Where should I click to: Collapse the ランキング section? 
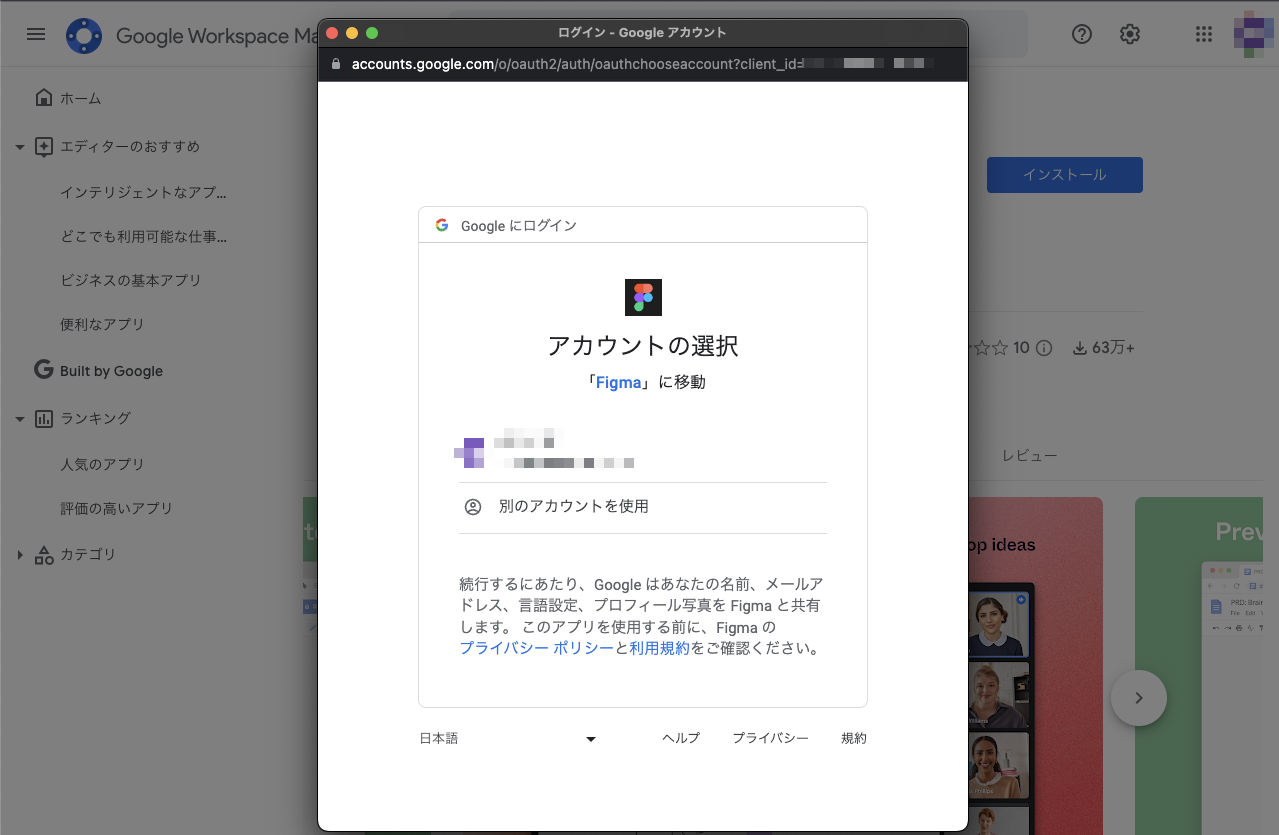point(20,418)
